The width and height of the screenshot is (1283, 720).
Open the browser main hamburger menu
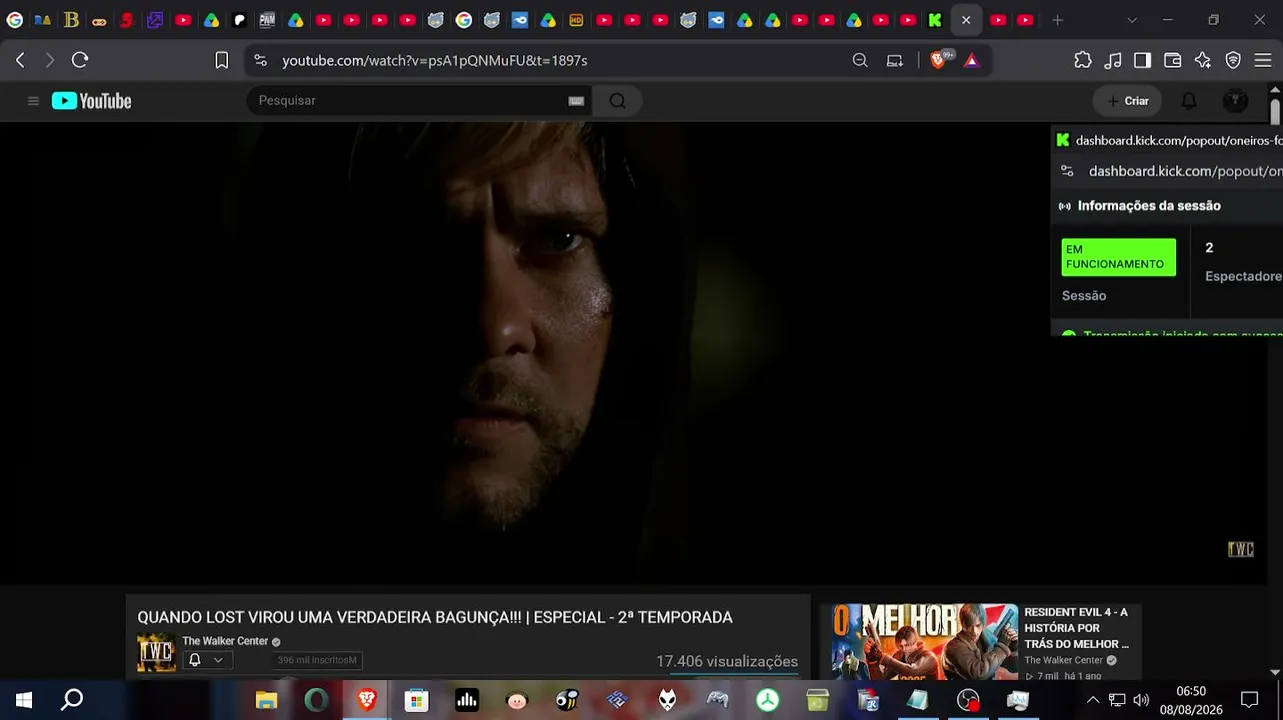[1263, 60]
